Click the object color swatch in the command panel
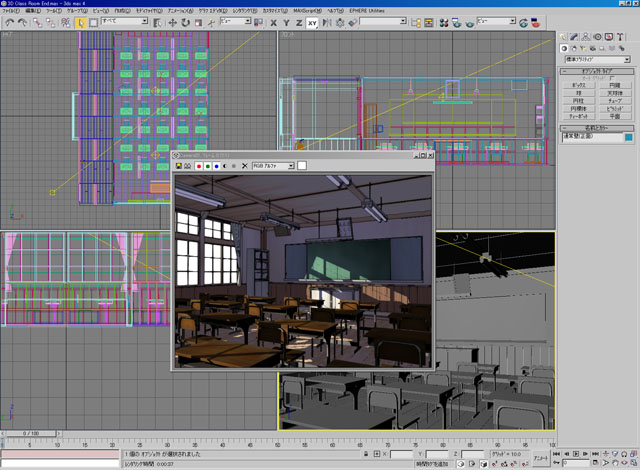The width and height of the screenshot is (640, 470). point(629,137)
